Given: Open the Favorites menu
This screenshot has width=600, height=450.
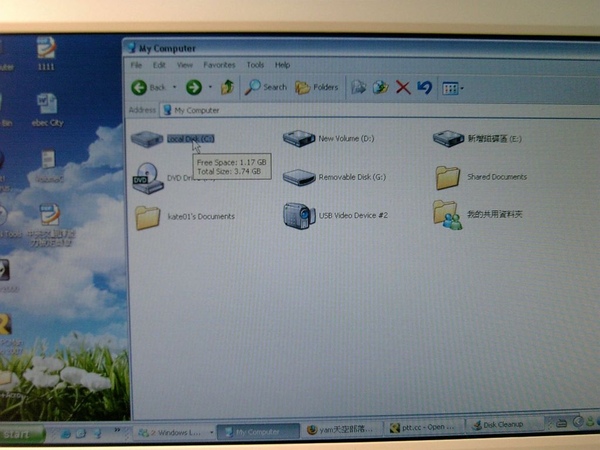Looking at the screenshot, I should pos(219,65).
